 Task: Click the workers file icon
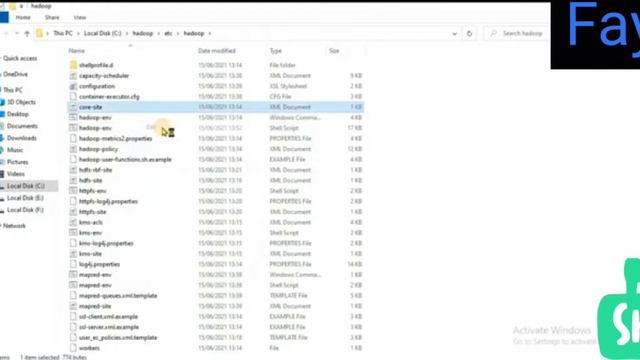point(73,348)
